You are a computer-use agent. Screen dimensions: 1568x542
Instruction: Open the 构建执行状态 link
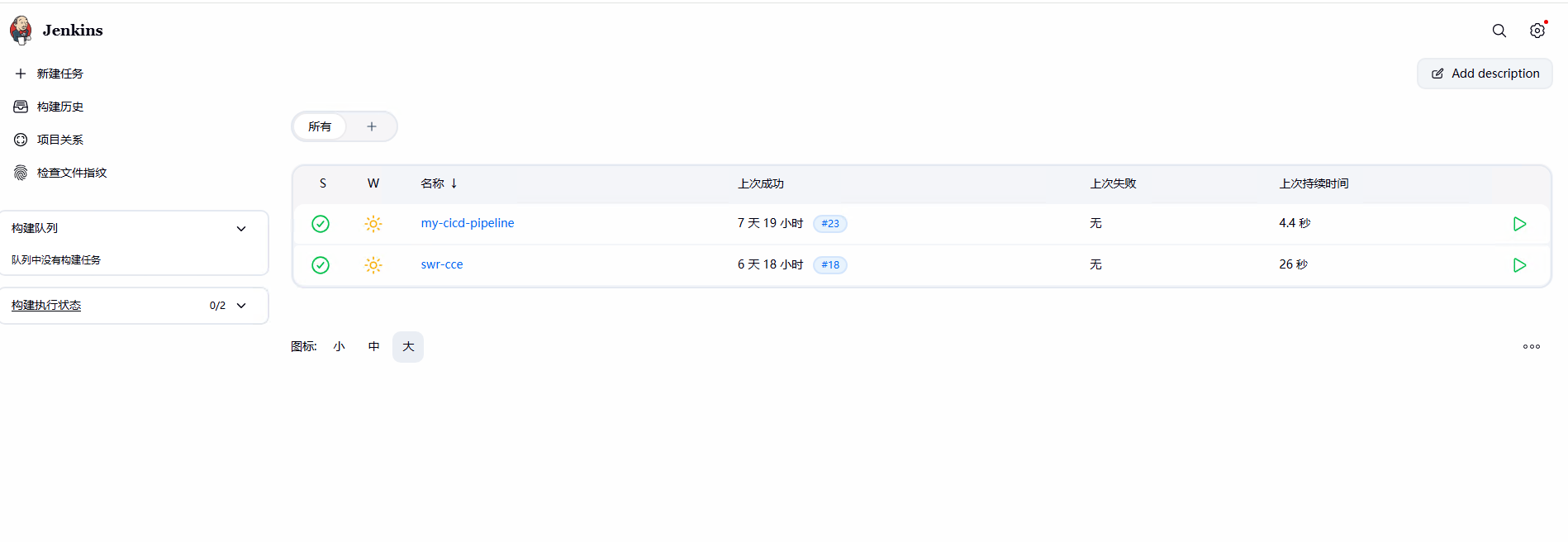click(46, 306)
